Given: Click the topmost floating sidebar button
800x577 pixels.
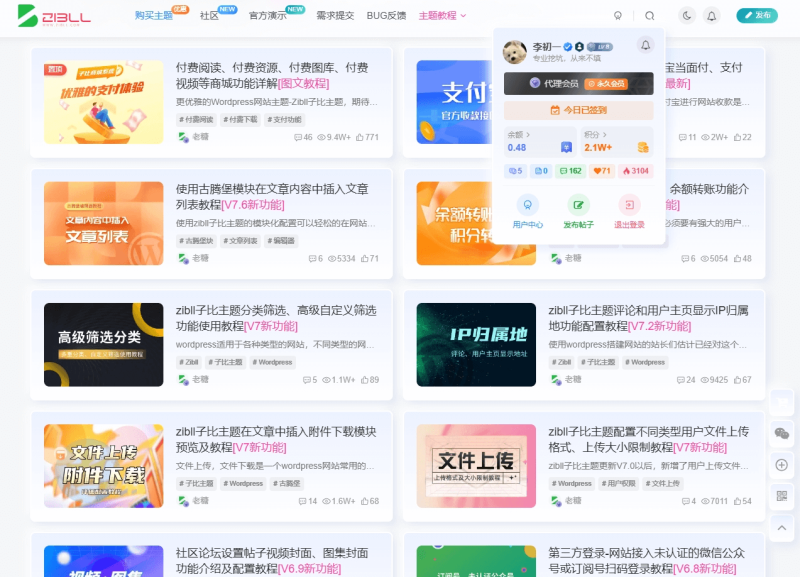Looking at the screenshot, I should [782, 402].
